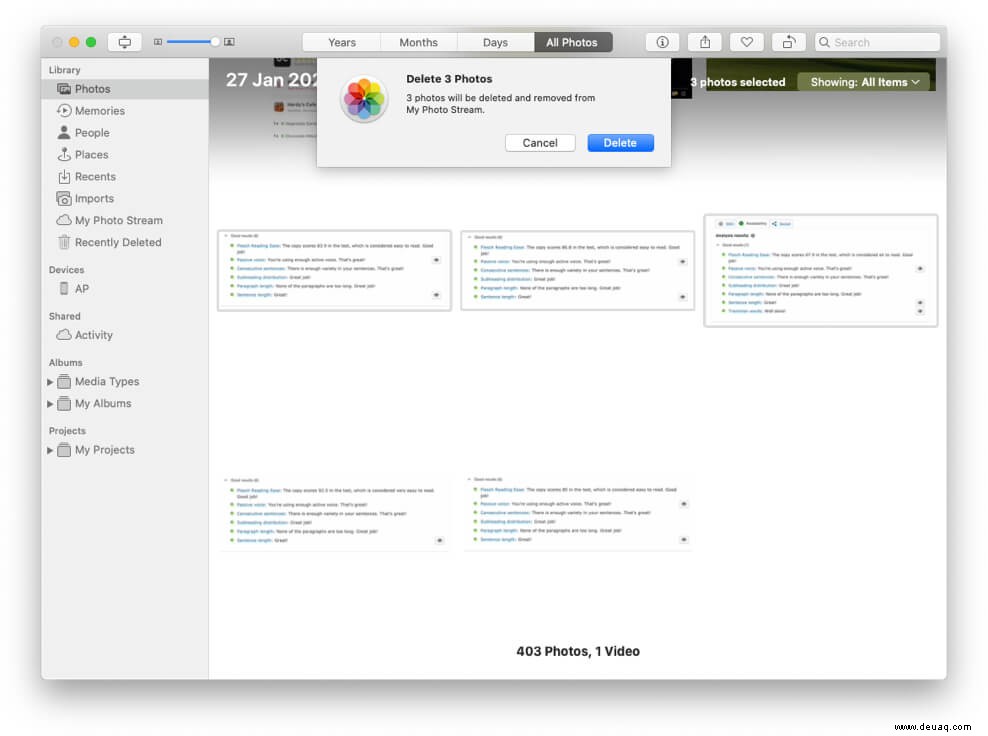Select the Activity cloud icon under Shared
The height and width of the screenshot is (736, 988).
click(64, 335)
